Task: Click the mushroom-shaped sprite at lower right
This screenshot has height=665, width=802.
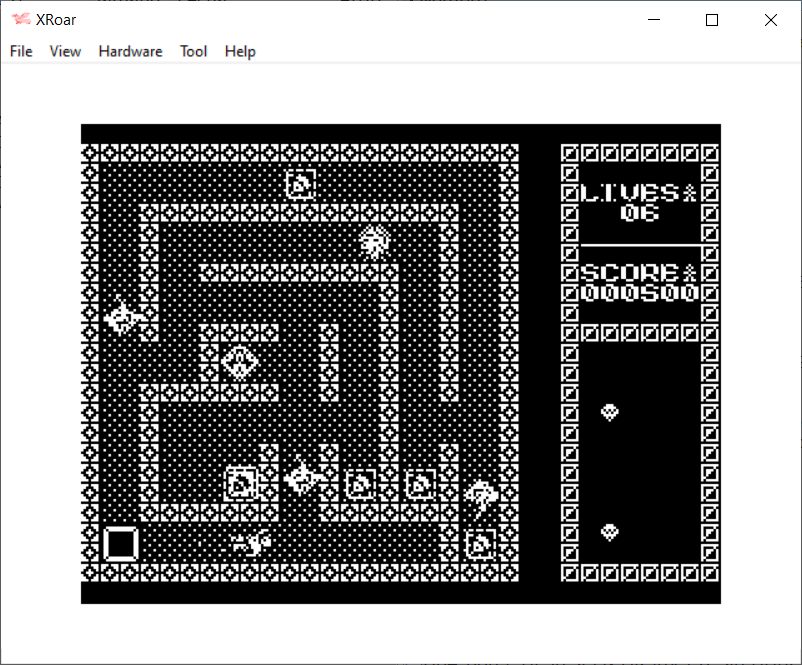Action: coord(481,494)
